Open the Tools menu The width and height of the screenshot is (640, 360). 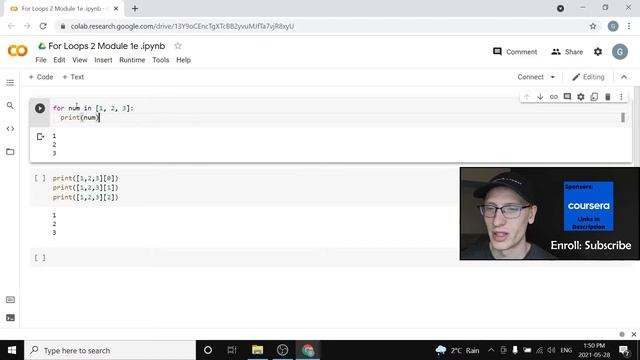[x=160, y=60]
